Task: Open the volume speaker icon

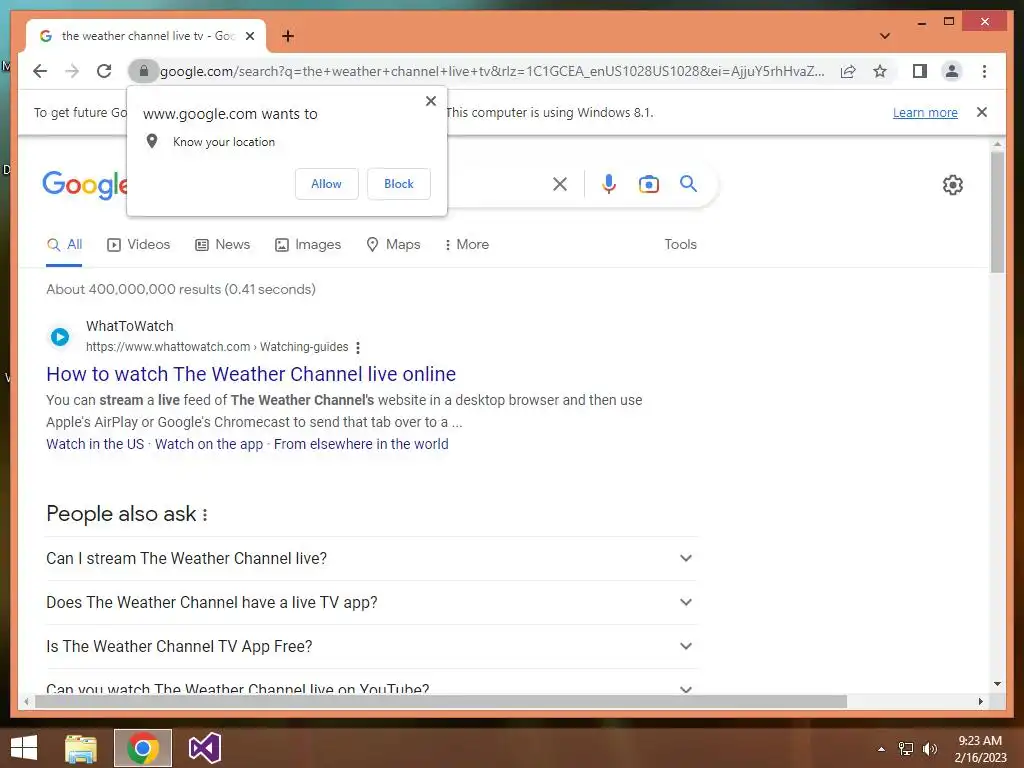Action: (x=930, y=749)
